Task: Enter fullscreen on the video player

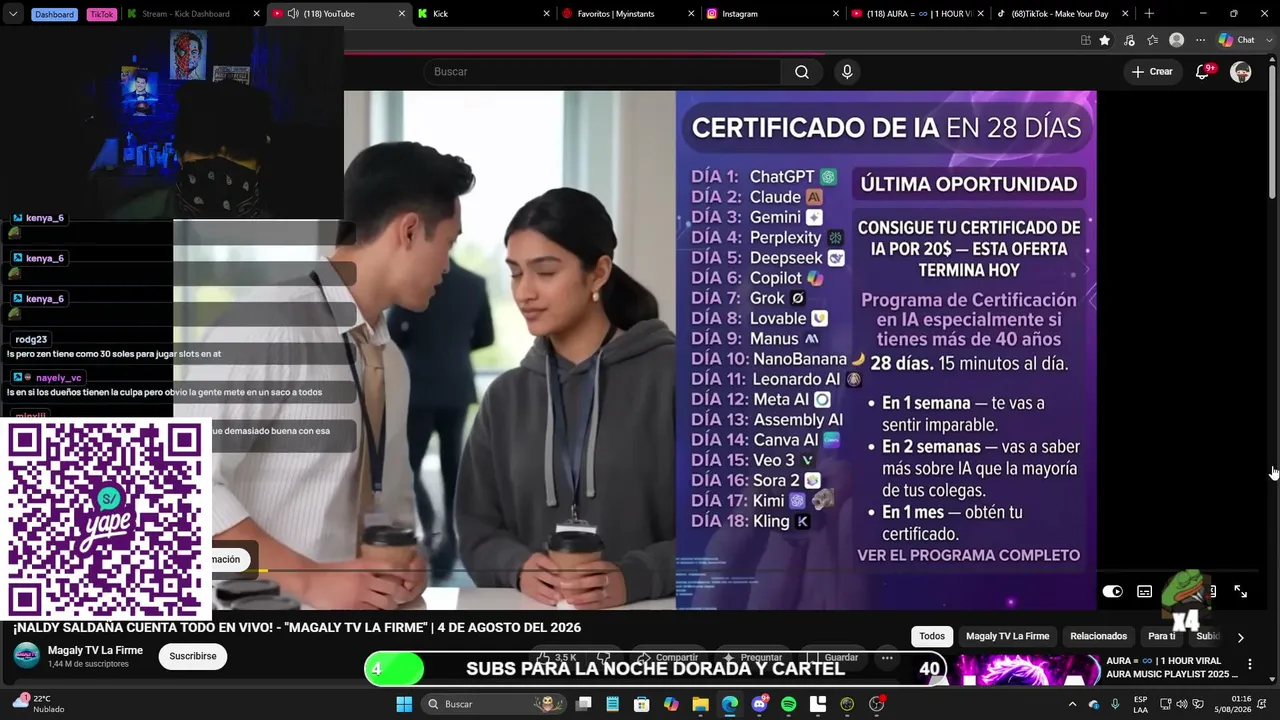Action: [1240, 591]
